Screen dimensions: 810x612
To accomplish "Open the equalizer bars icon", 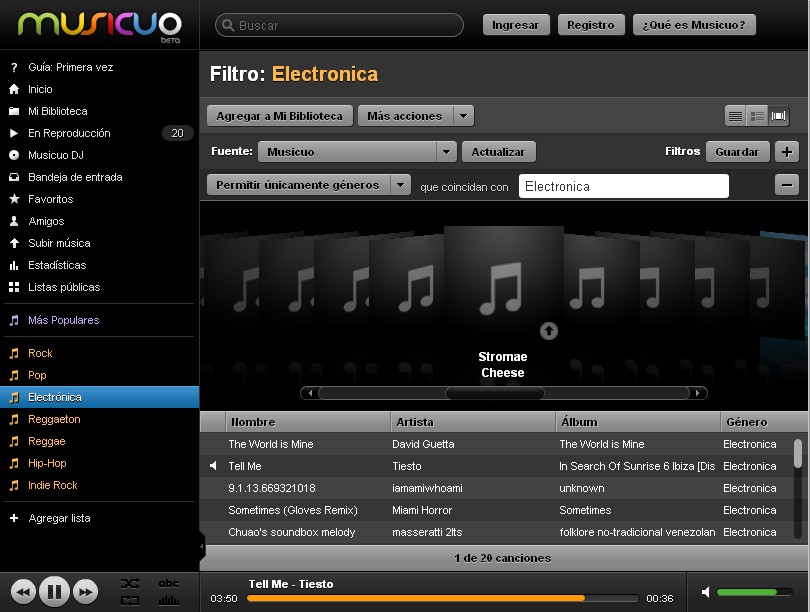I will tap(168, 600).
